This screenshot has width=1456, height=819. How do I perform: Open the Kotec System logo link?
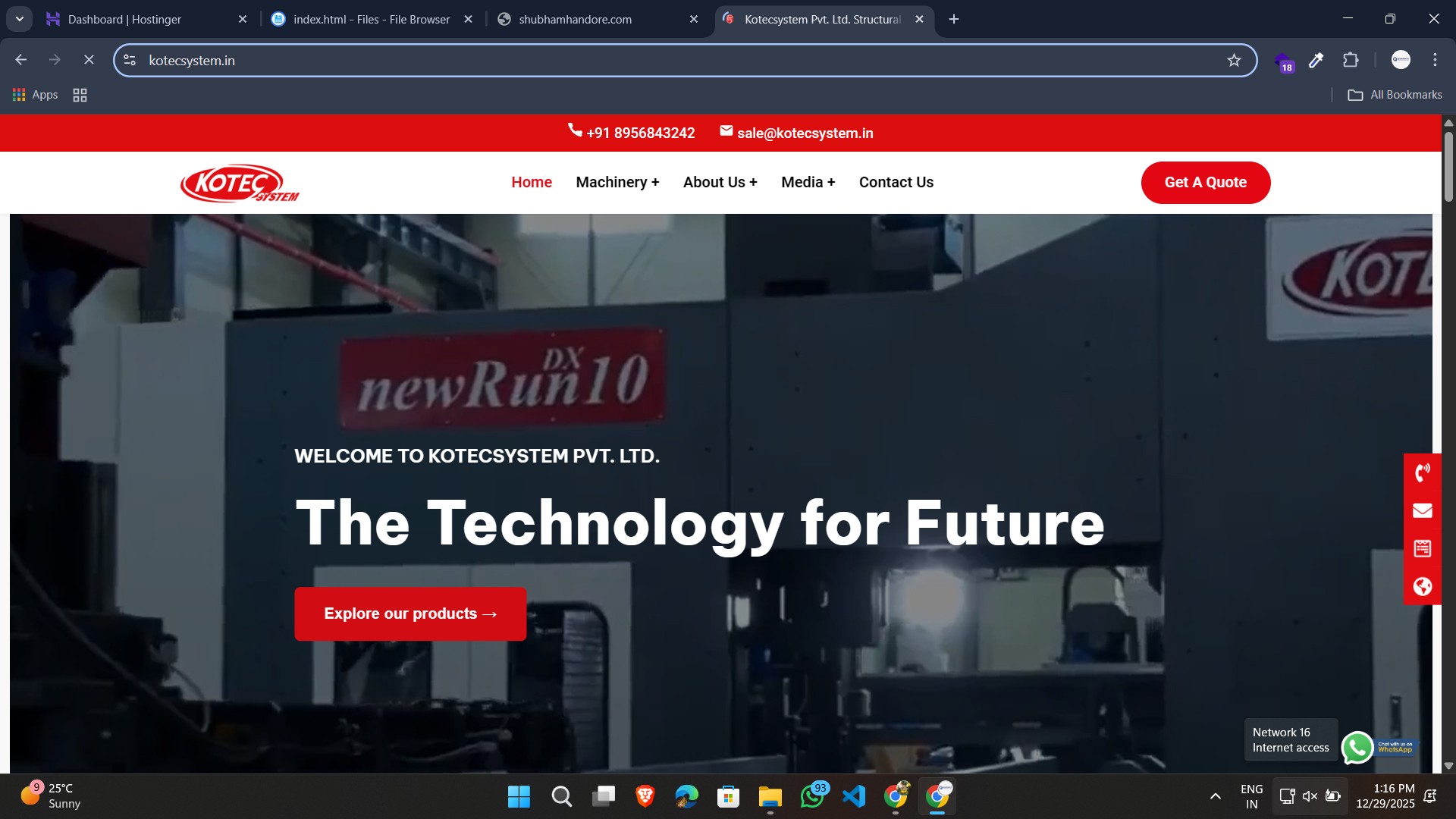[x=240, y=183]
